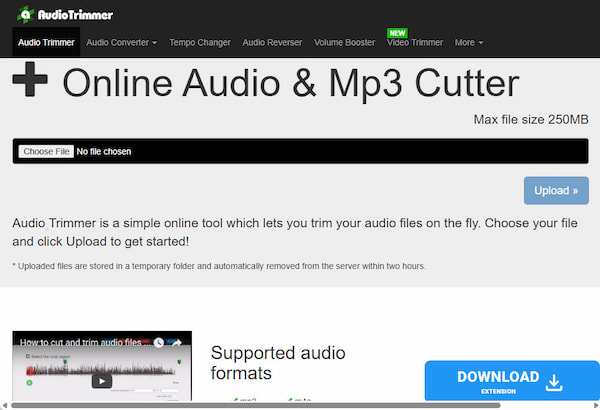The width and height of the screenshot is (600, 410).
Task: Click the video Watch Later clock icon
Action: point(159,342)
